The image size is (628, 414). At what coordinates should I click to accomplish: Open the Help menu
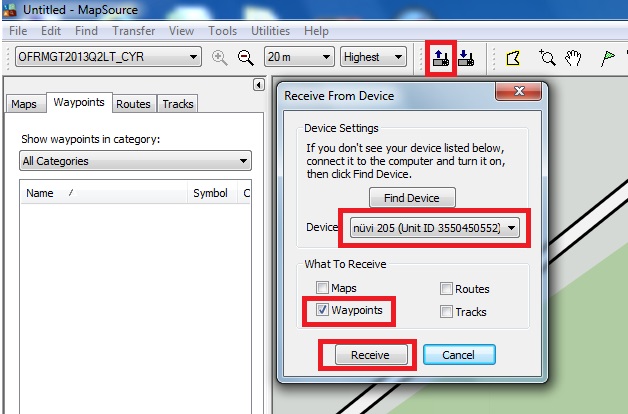(316, 31)
